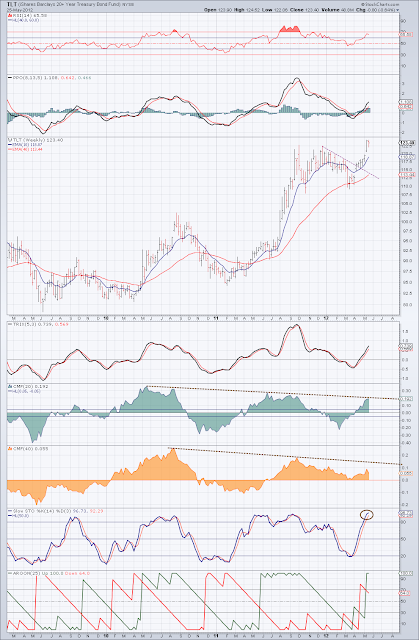Click the TLT ticker symbol in the header
419x640 pixels.
click(x=12, y=4)
